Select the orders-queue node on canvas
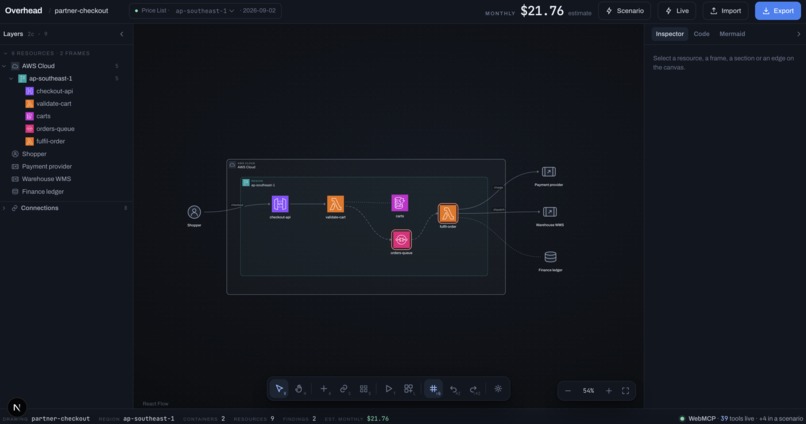This screenshot has height=424, width=806. pos(401,239)
